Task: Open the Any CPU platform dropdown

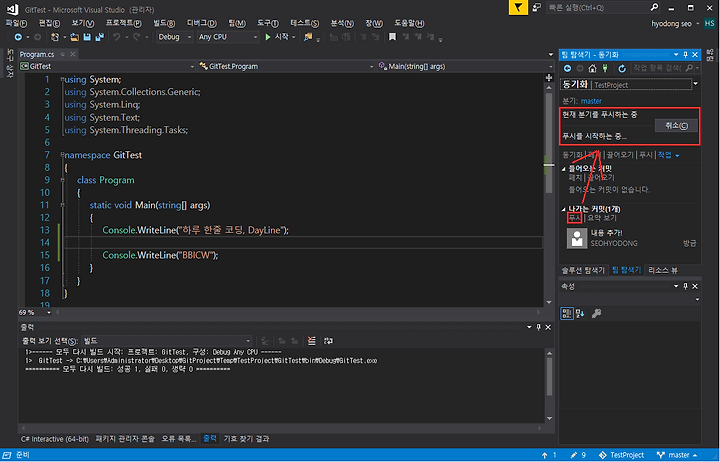Action: [228, 37]
